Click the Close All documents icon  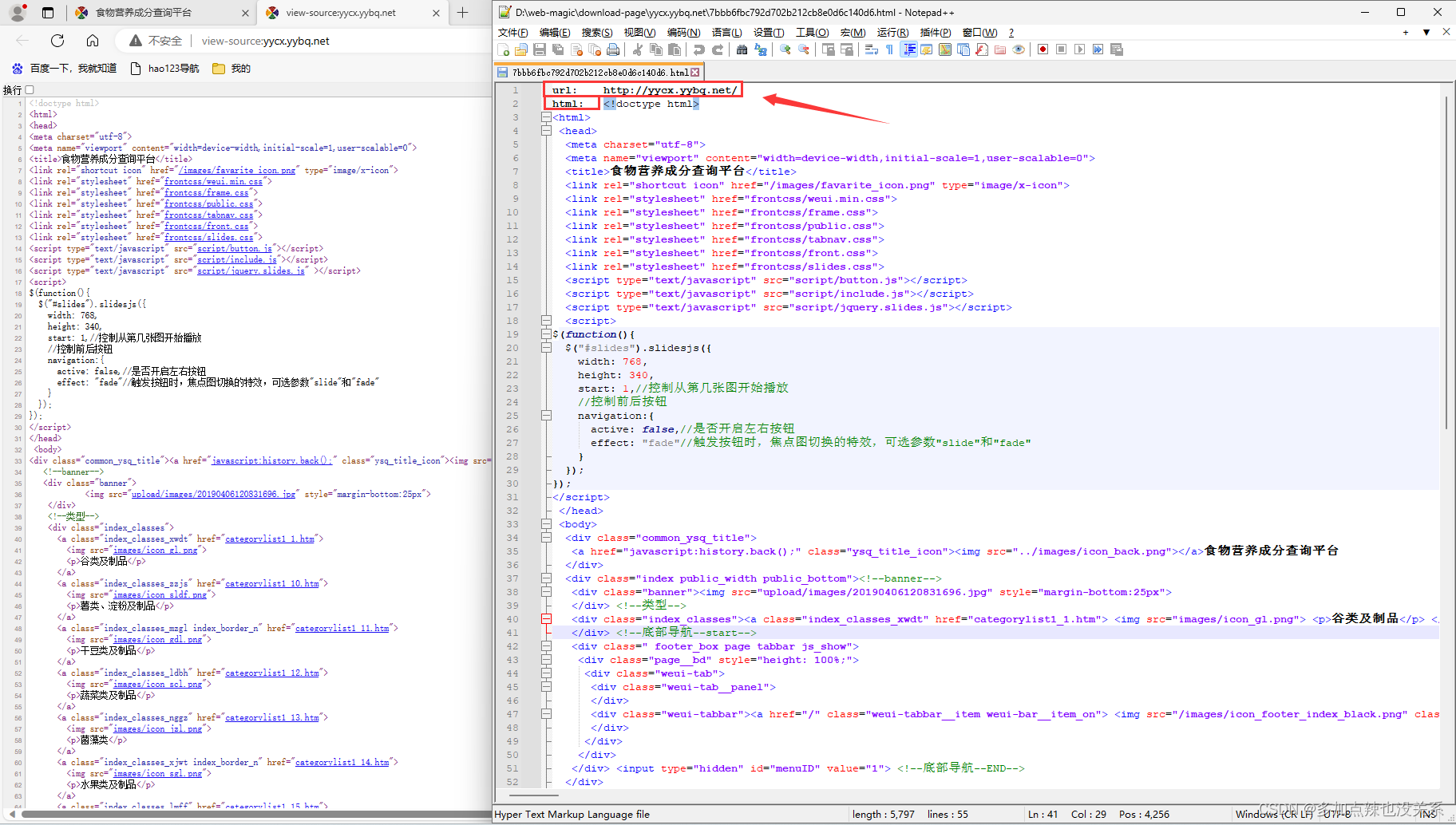[x=595, y=49]
